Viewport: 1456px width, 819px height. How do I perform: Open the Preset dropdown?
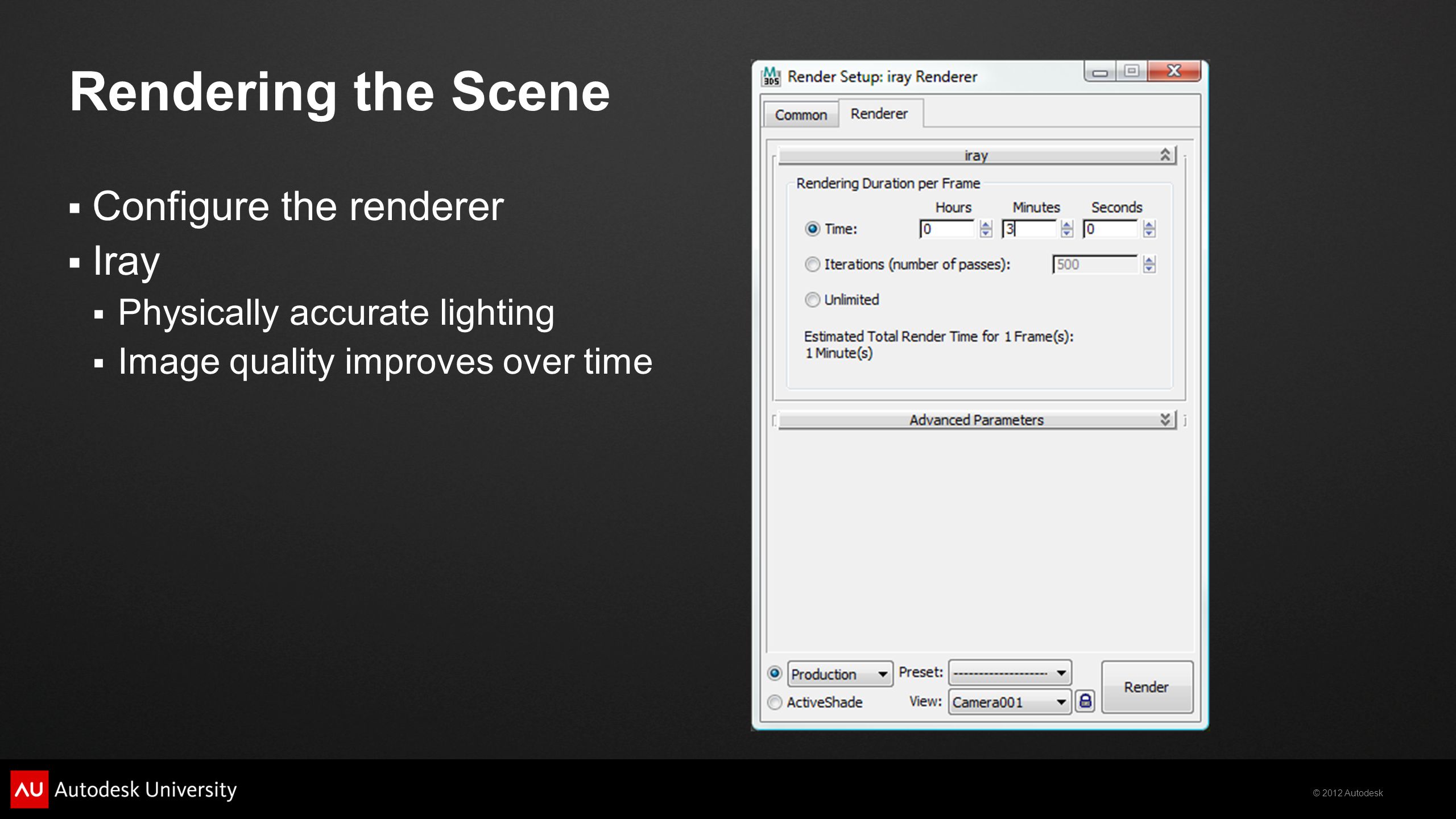(1010, 673)
